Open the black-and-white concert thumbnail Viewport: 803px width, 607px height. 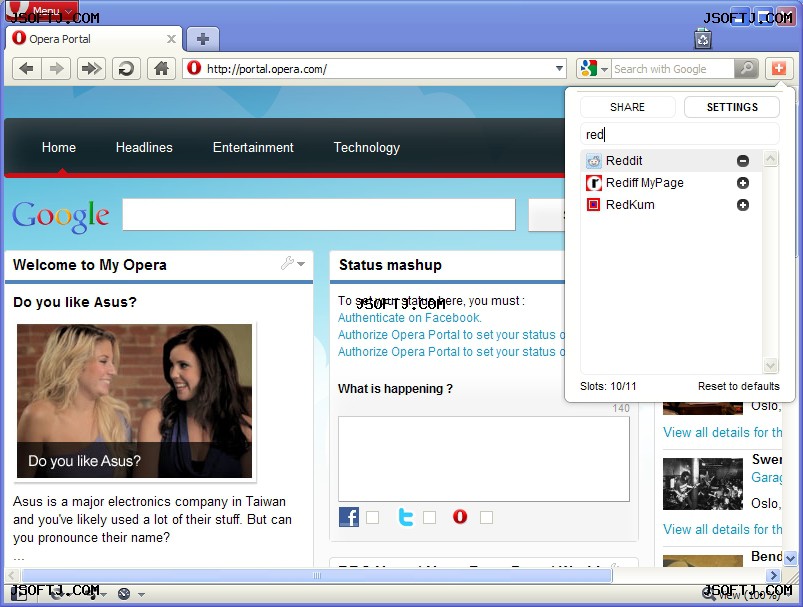coord(702,484)
